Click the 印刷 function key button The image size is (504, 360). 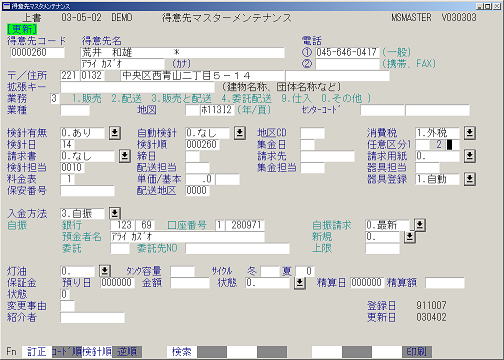[417, 352]
